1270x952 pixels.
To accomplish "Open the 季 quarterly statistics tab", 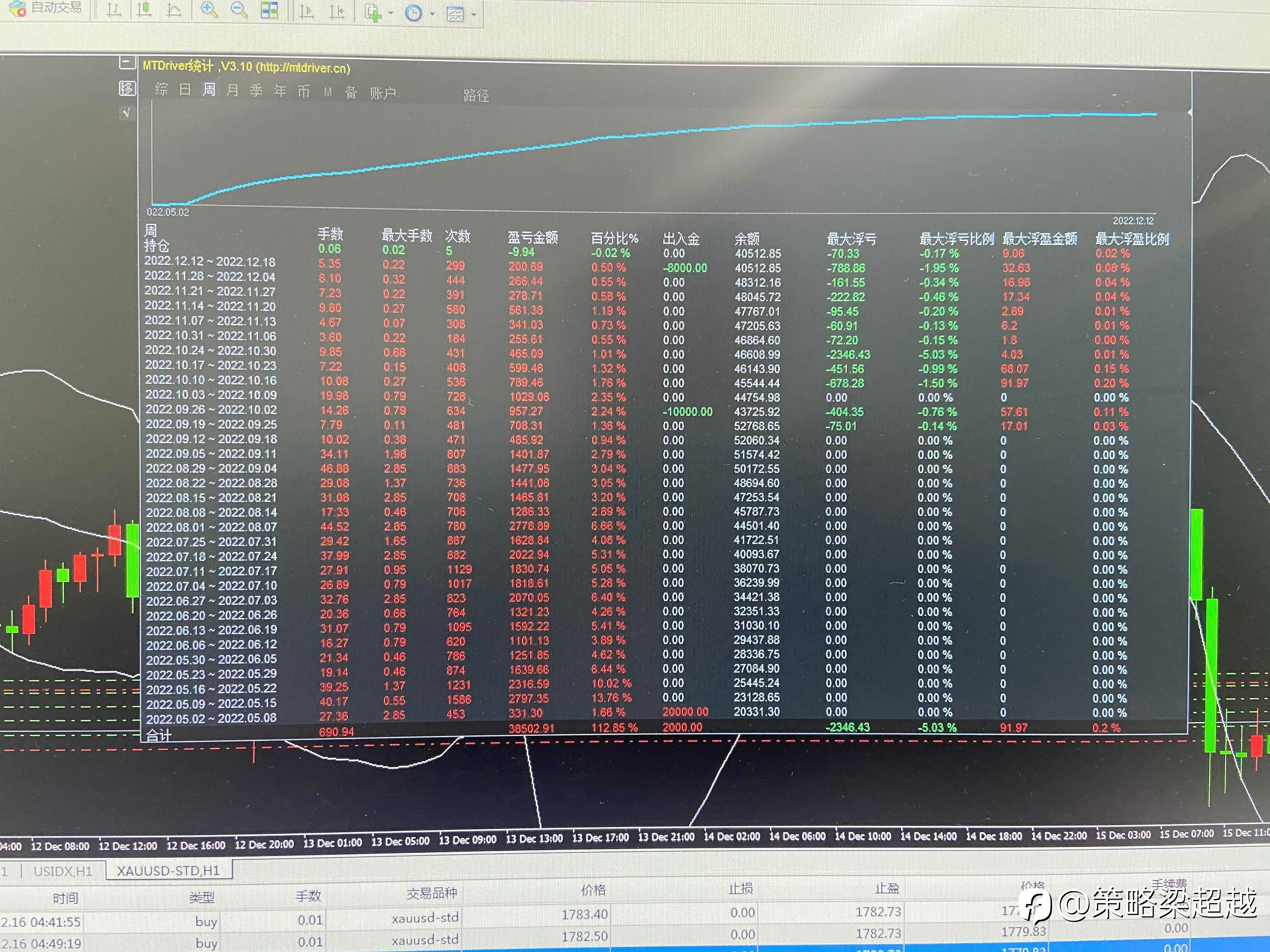I will [256, 91].
